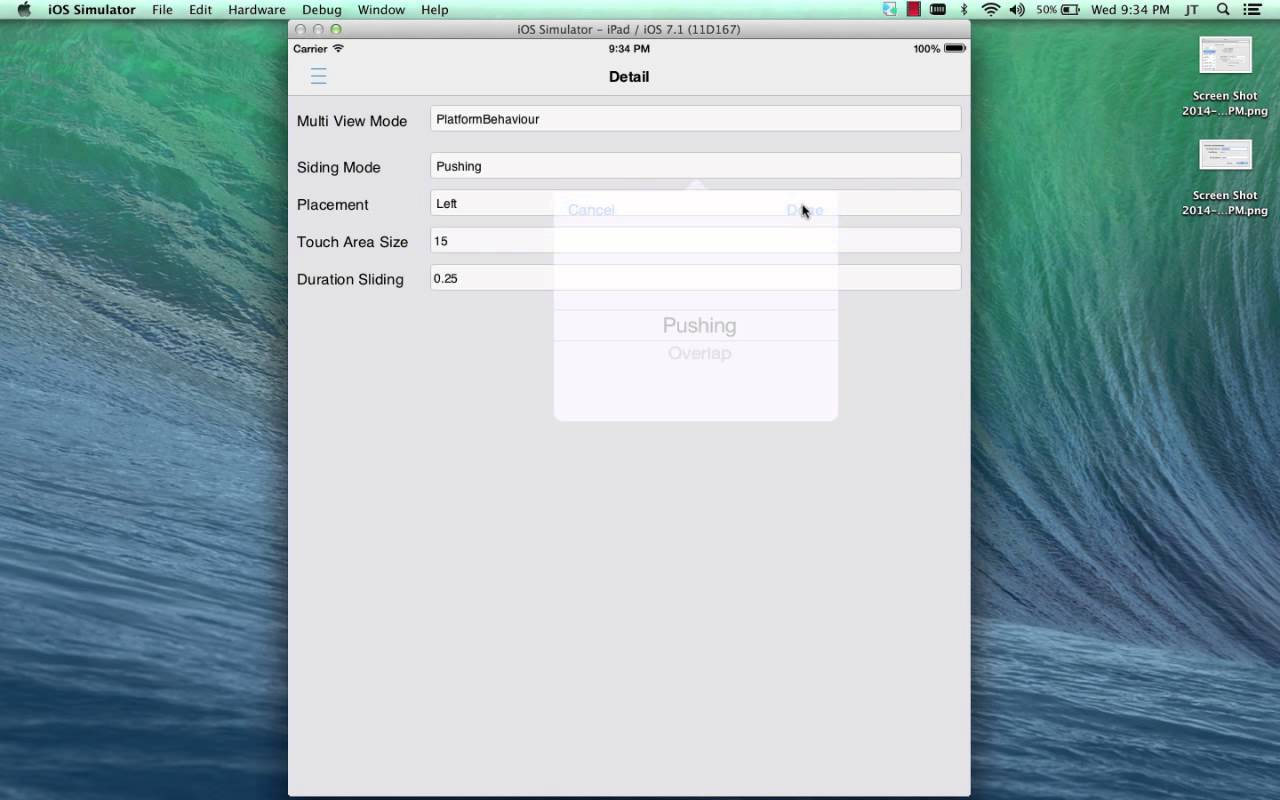This screenshot has height=800, width=1280.
Task: Open Spotlight search in menu bar
Action: coord(1223,9)
